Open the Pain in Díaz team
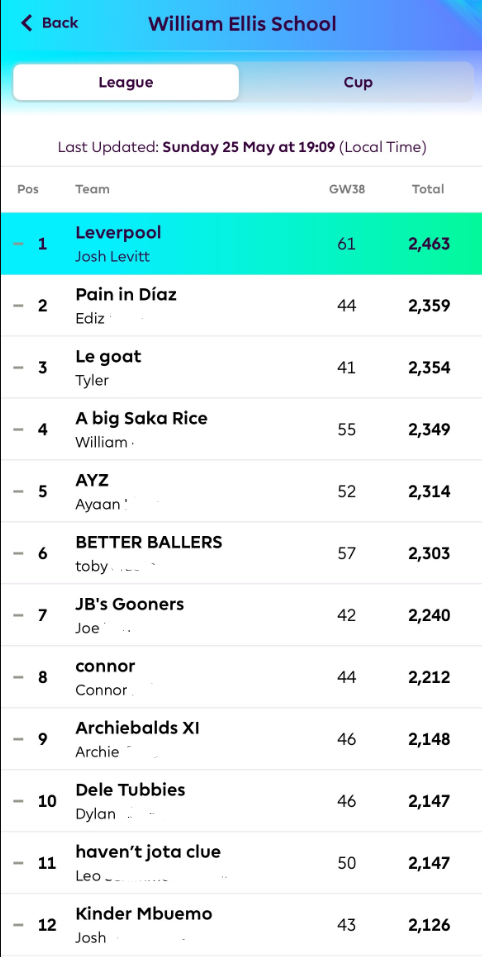Image resolution: width=482 pixels, height=957 pixels. click(241, 305)
